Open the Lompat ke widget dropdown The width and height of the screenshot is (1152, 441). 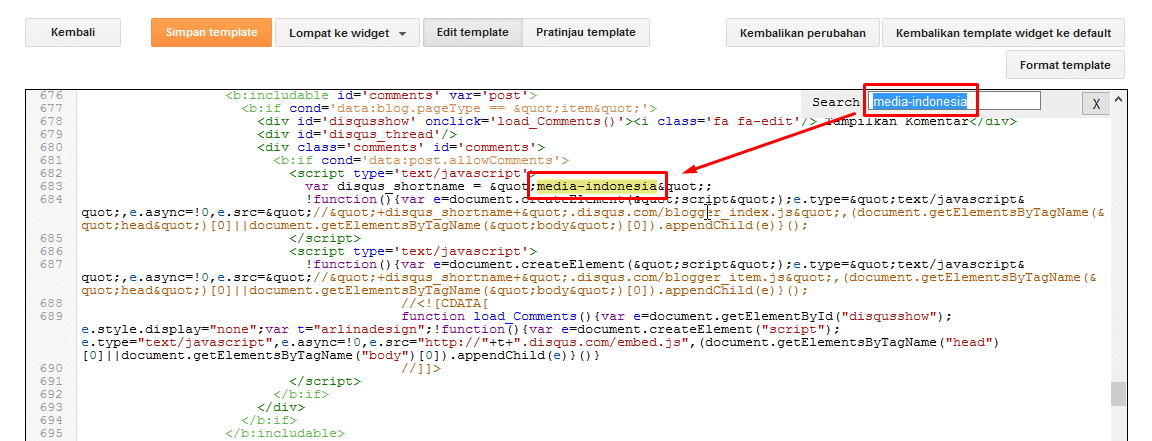[348, 33]
